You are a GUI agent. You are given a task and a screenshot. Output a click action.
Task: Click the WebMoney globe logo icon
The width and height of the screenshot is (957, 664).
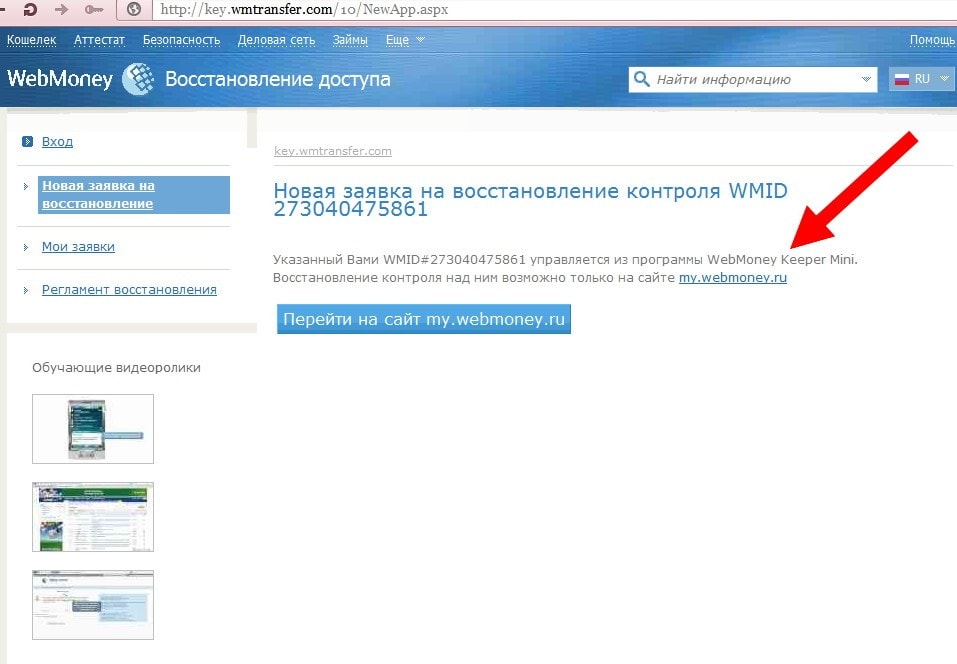click(x=139, y=79)
